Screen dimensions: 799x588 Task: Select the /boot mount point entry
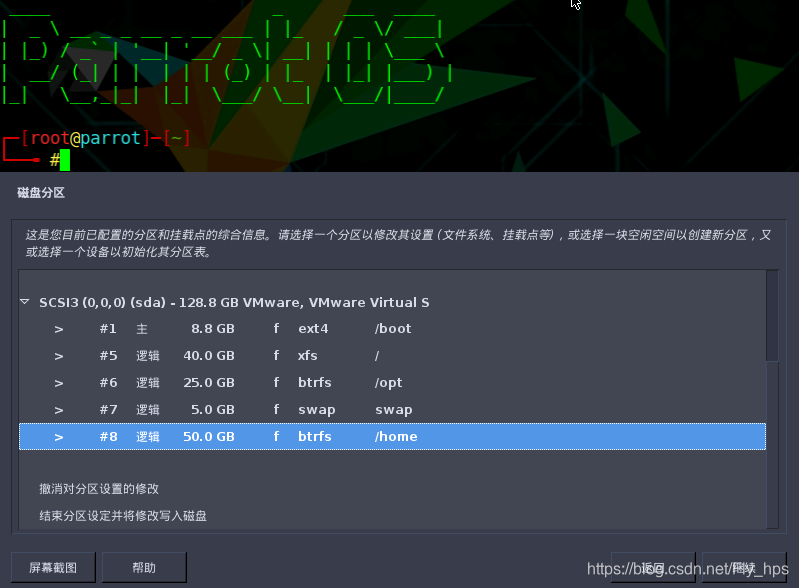click(x=393, y=329)
